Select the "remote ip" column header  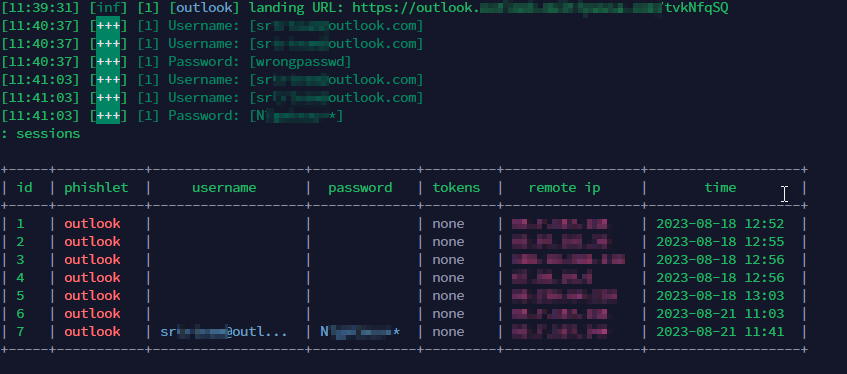click(x=564, y=188)
